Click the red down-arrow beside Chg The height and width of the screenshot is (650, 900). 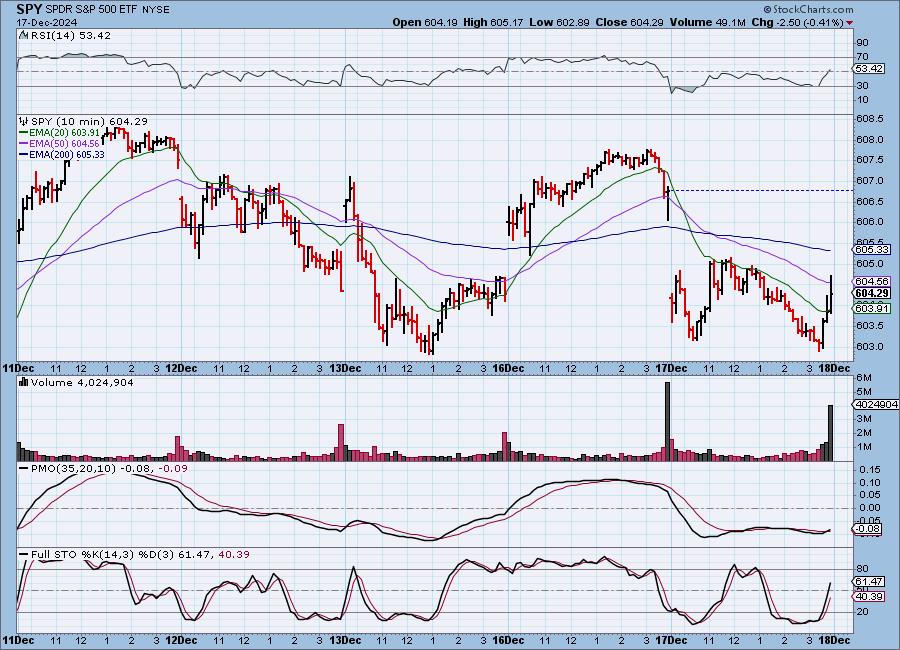point(849,23)
